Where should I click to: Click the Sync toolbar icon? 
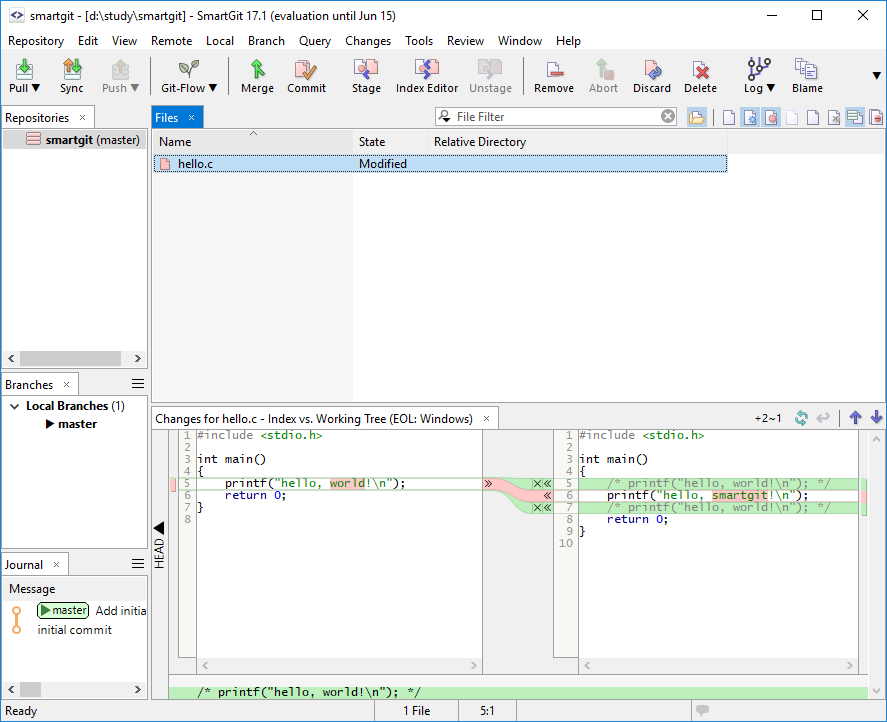click(72, 69)
